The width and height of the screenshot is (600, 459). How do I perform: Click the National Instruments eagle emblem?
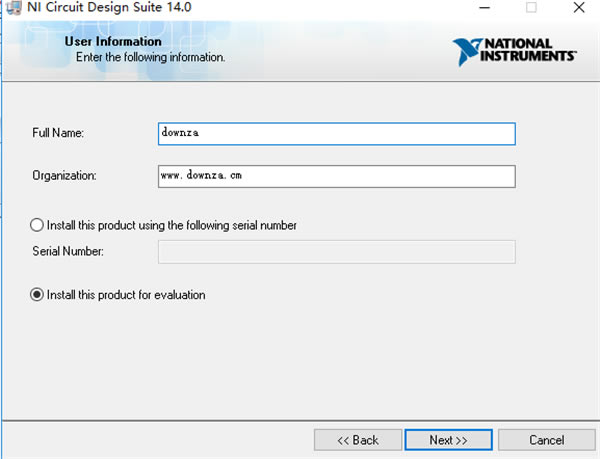point(468,51)
